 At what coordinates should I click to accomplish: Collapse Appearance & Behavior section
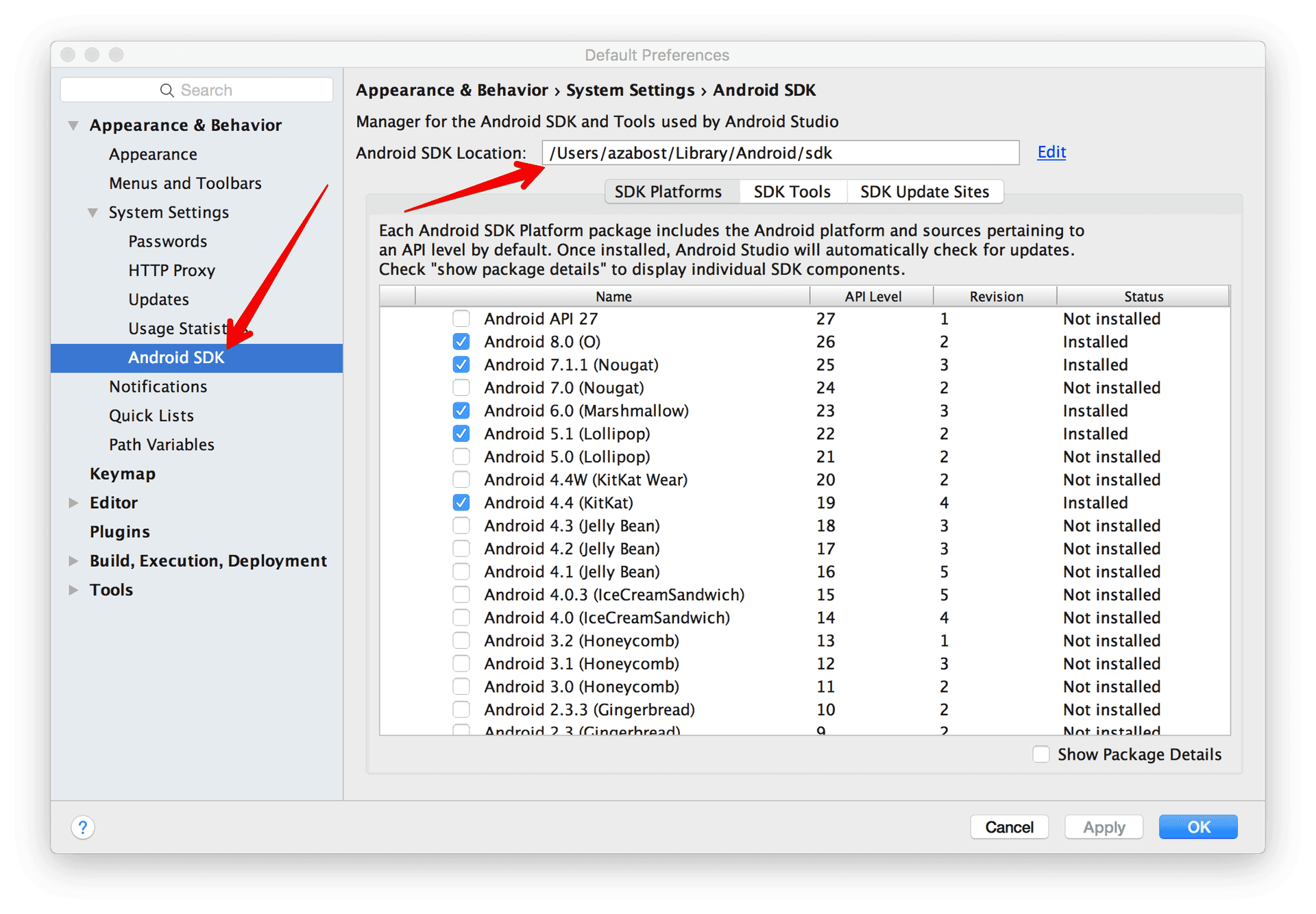pyautogui.click(x=73, y=125)
